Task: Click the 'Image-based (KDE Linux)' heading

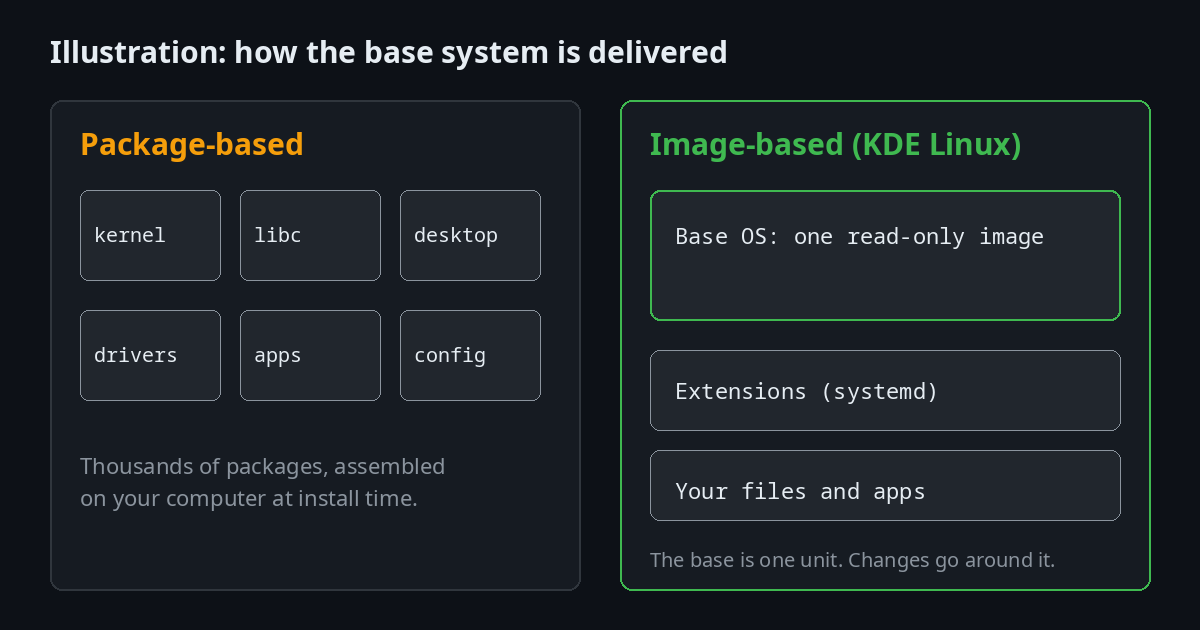Action: coord(835,145)
